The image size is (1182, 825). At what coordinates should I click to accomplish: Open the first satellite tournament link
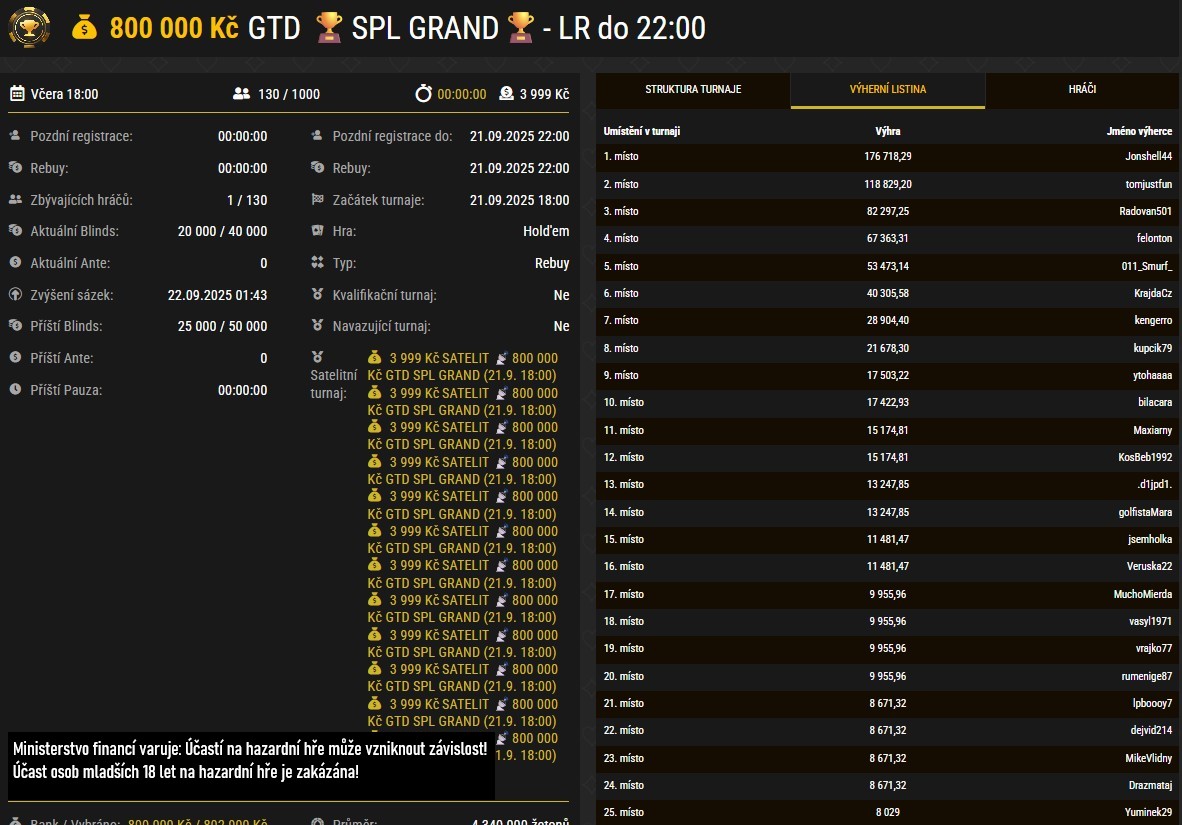[462, 366]
